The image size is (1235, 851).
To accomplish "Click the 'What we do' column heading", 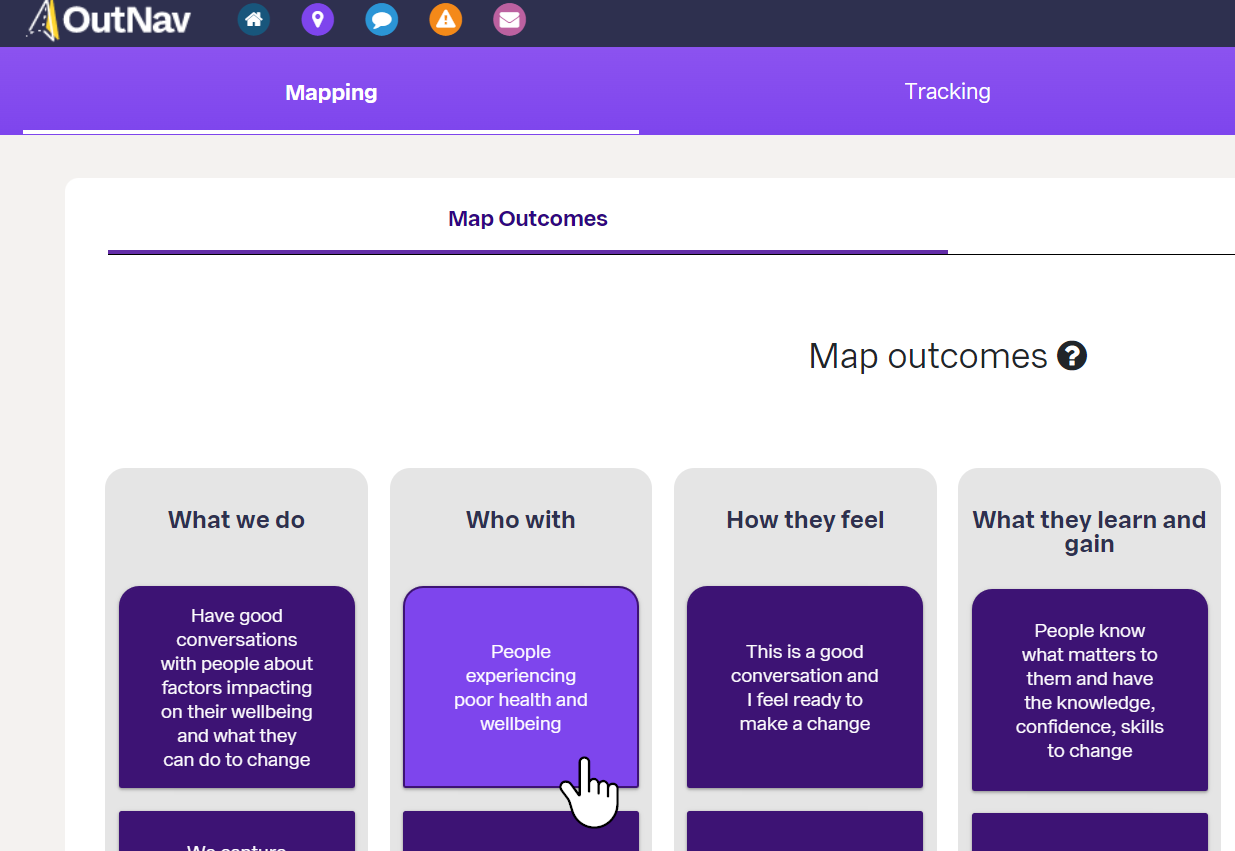I will (236, 520).
